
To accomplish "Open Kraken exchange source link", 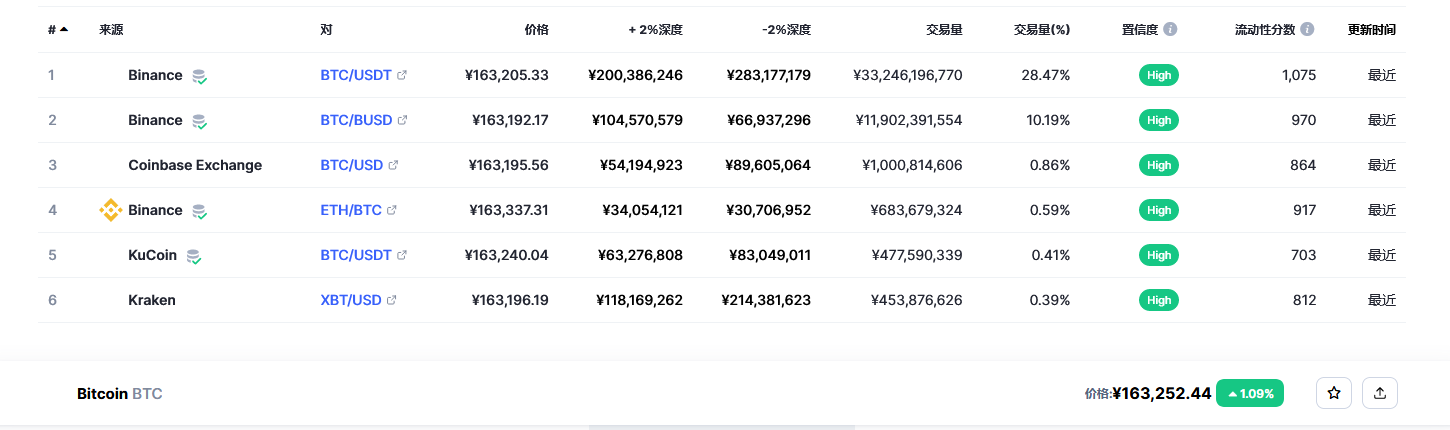I will coord(152,300).
